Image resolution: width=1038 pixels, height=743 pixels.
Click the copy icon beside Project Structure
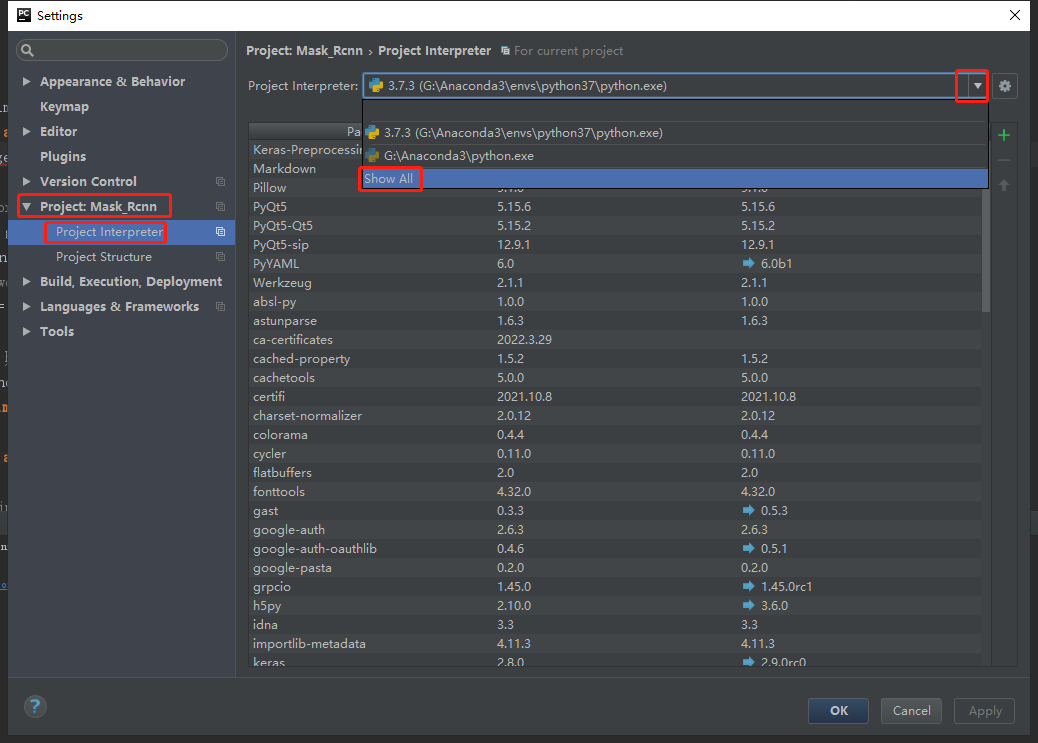pos(220,257)
